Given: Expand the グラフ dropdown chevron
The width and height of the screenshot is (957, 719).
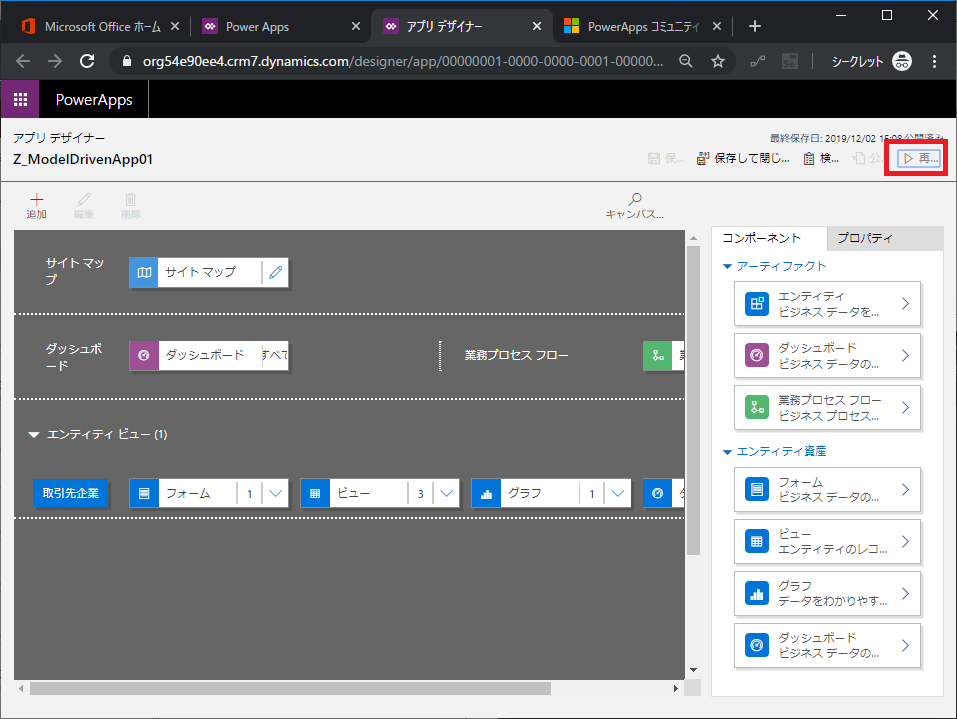Looking at the screenshot, I should coord(618,493).
